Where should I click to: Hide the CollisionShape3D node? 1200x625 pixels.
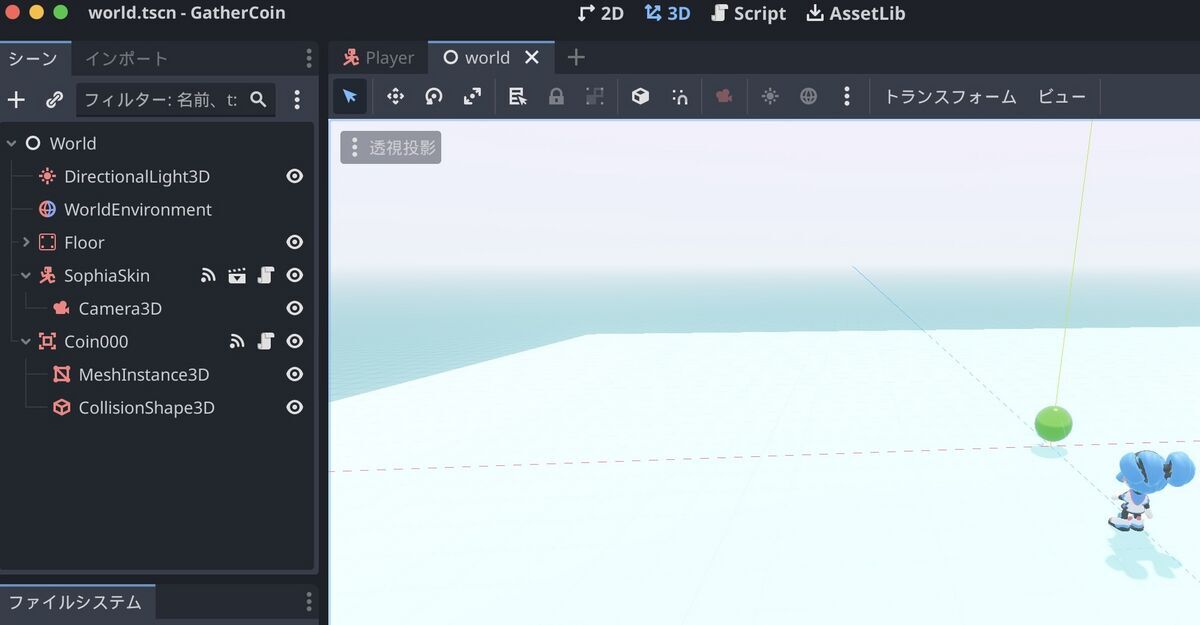point(294,407)
